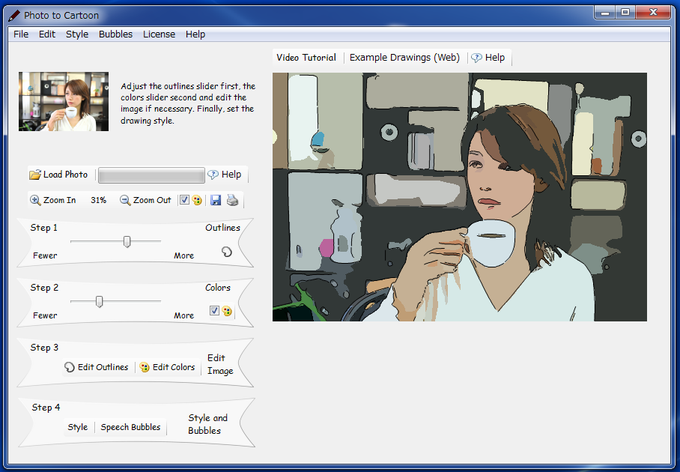
Task: Open the File menu
Action: tap(21, 34)
